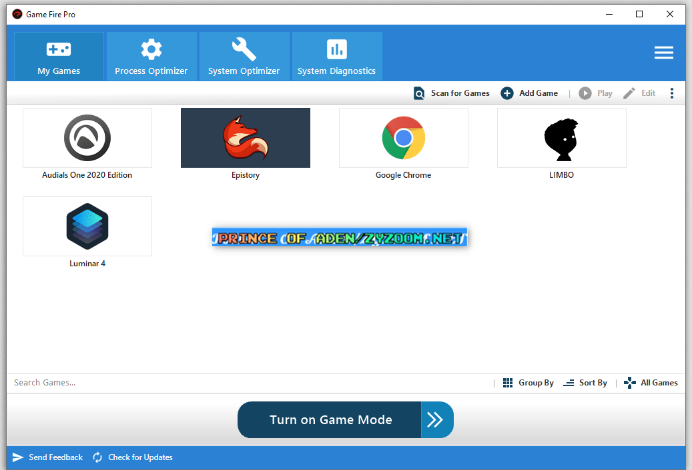692x470 pixels.
Task: Open the All Games filter dropdown
Action: coord(659,383)
